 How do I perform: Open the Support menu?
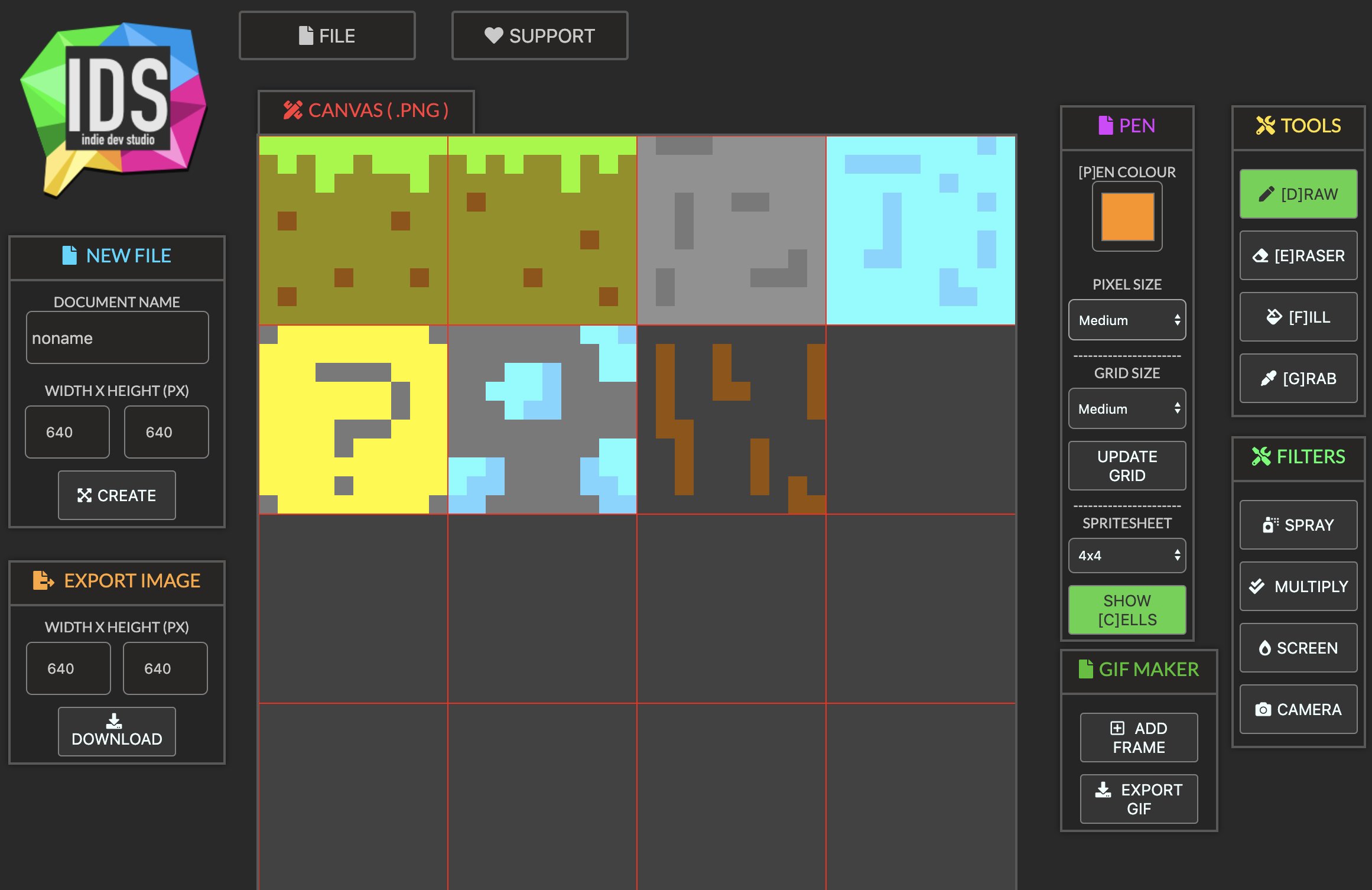click(x=540, y=35)
